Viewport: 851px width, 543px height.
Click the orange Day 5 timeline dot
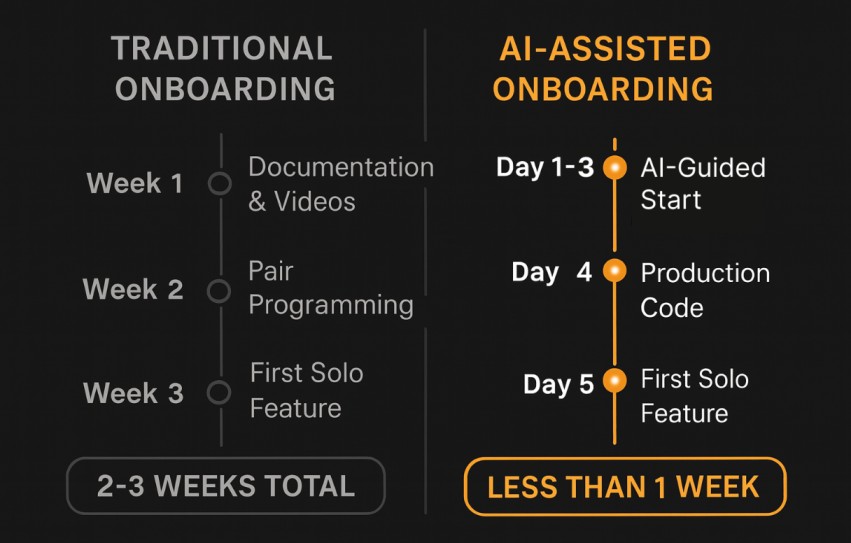pos(615,380)
